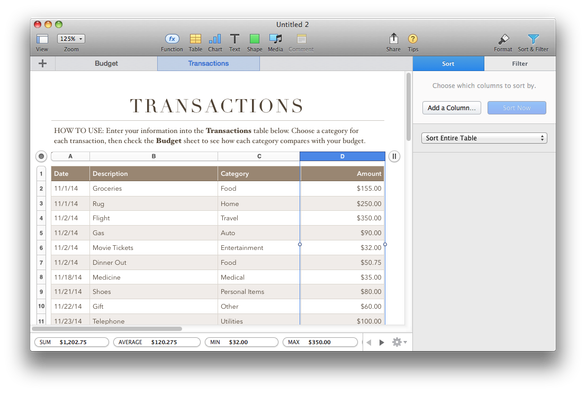Screen dimensions: 586x393
Task: Click the Comment toolbar icon
Action: tap(301, 38)
